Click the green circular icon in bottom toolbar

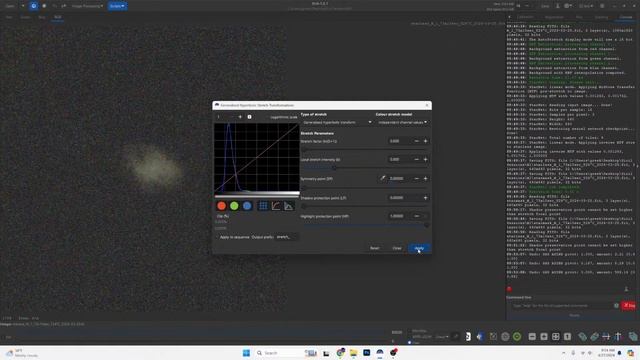point(517,337)
